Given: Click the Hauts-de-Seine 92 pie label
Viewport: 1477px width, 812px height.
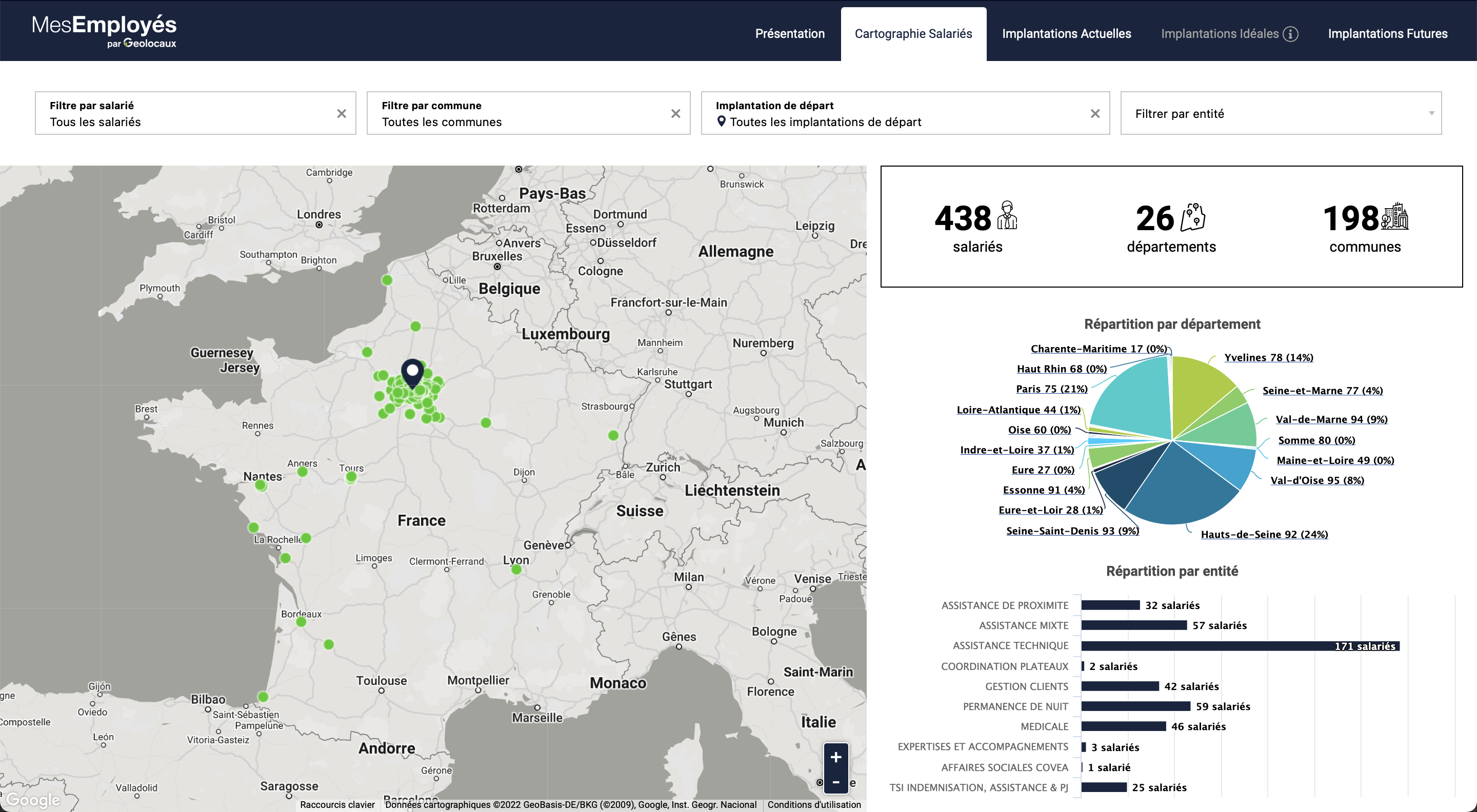Looking at the screenshot, I should coord(1264,534).
